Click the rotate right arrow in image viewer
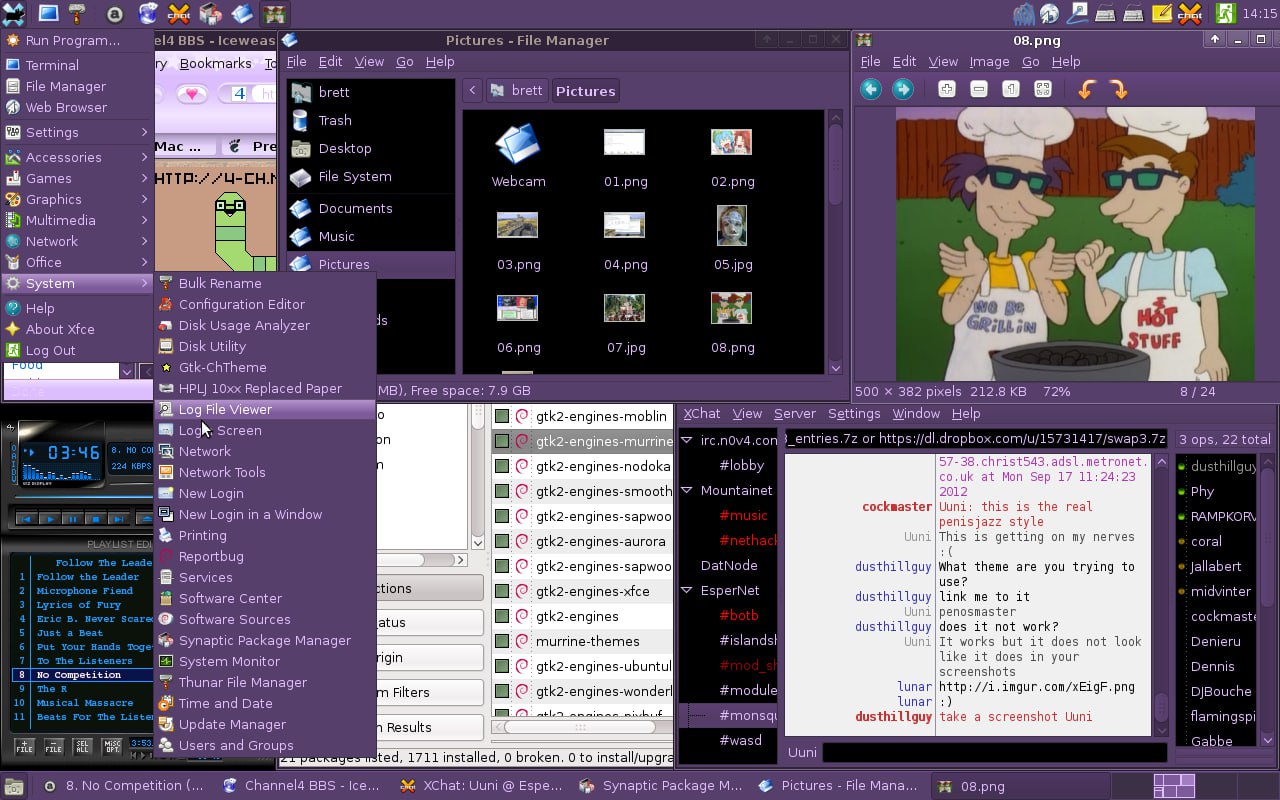 coord(1118,90)
